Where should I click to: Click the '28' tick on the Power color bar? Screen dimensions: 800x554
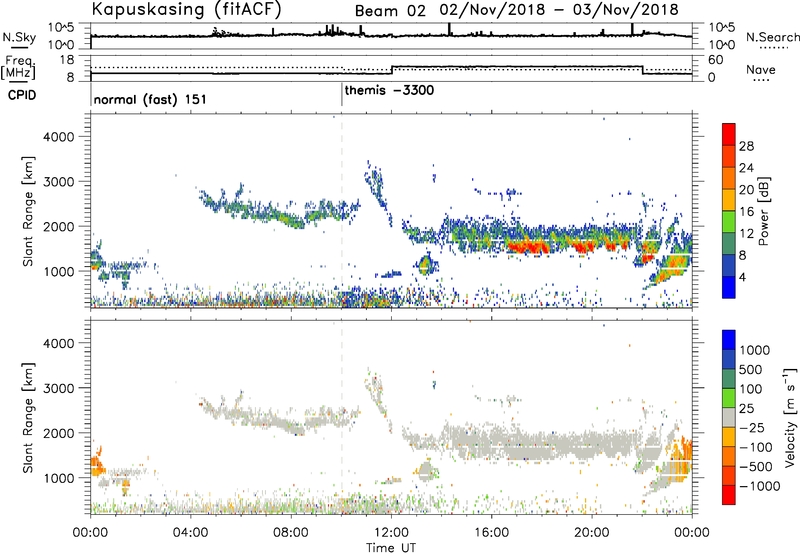(x=746, y=146)
